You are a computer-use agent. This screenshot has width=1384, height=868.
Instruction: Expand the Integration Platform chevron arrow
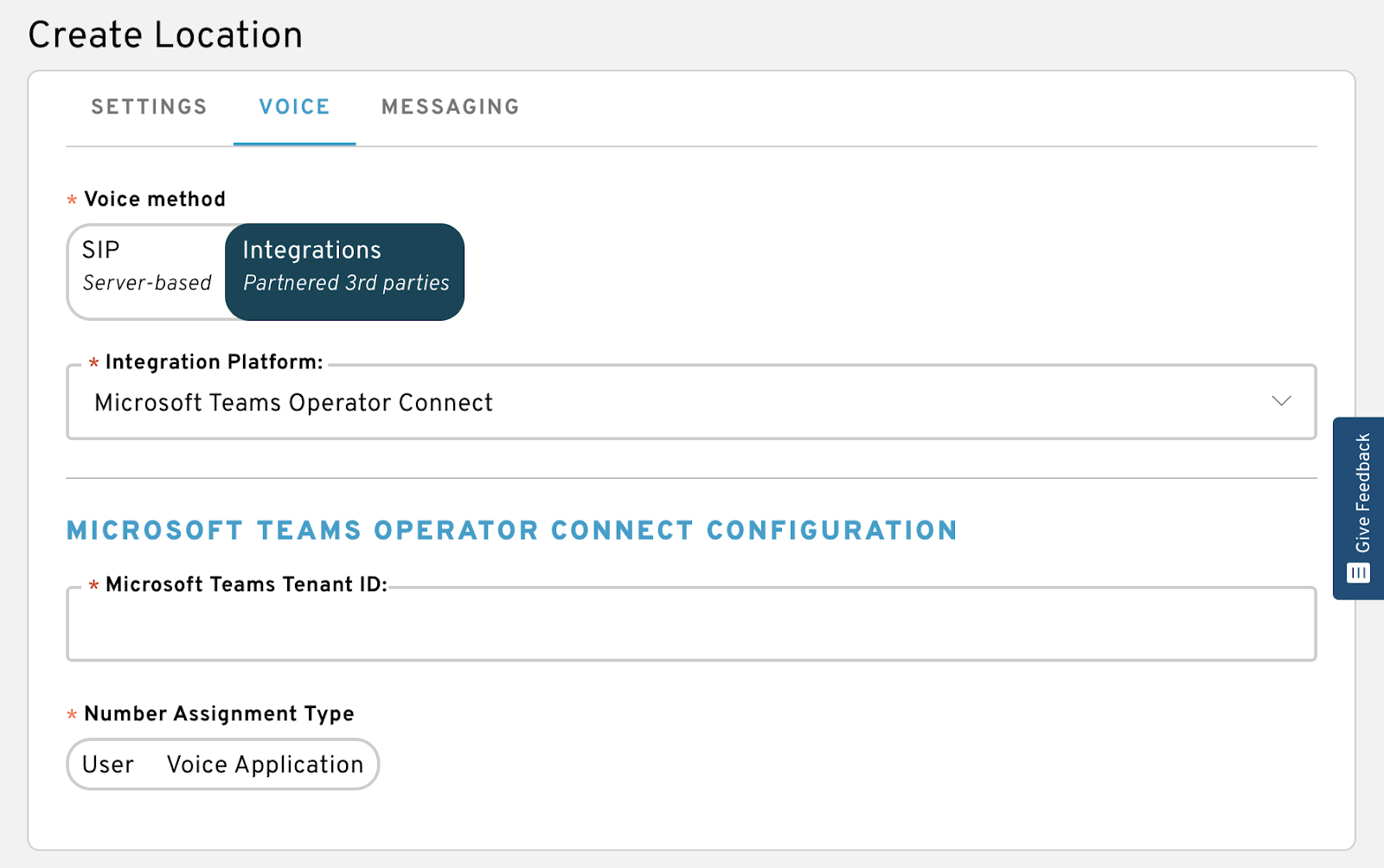pyautogui.click(x=1281, y=401)
